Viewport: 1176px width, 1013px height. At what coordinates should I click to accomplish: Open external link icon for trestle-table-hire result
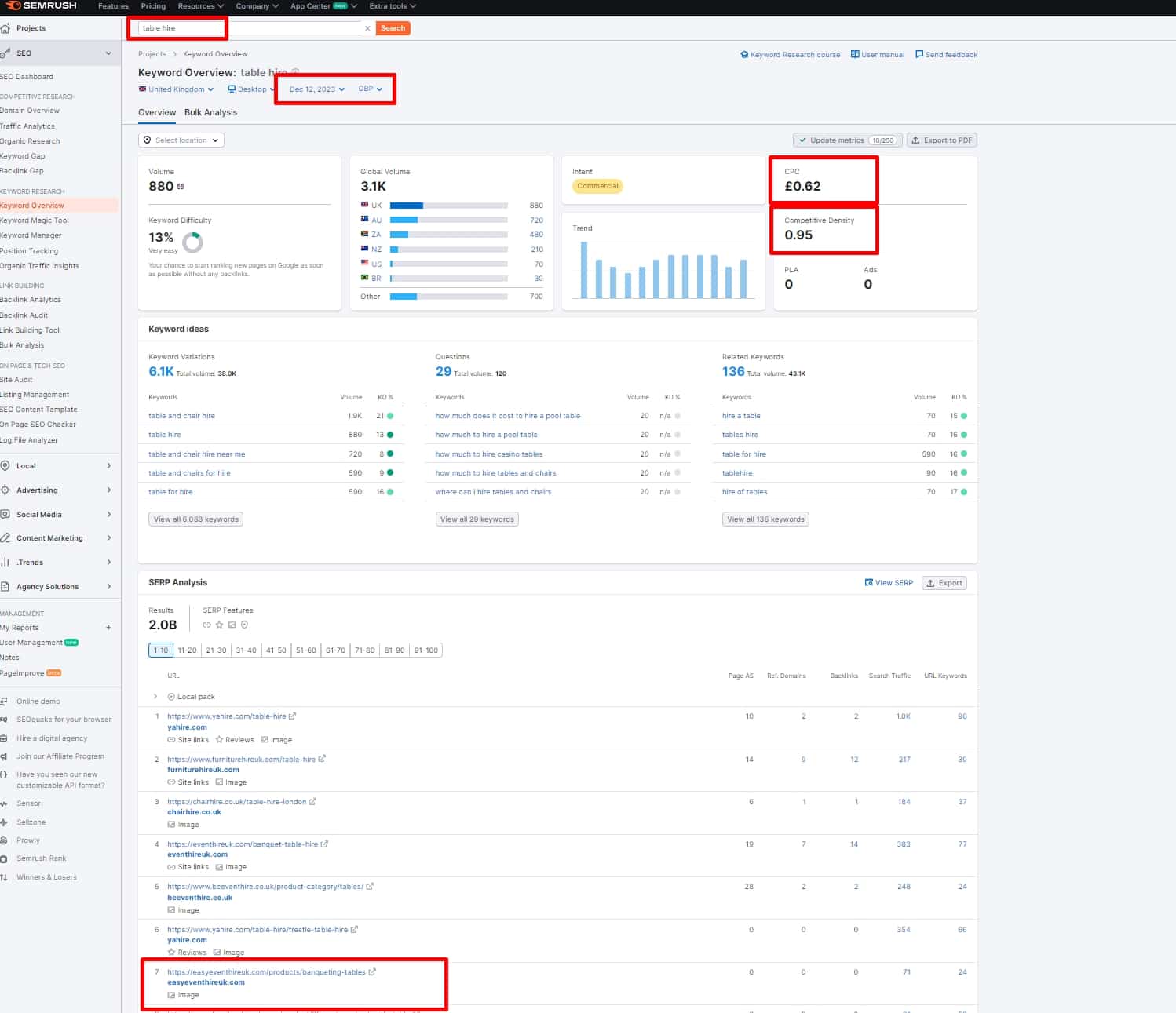(354, 930)
